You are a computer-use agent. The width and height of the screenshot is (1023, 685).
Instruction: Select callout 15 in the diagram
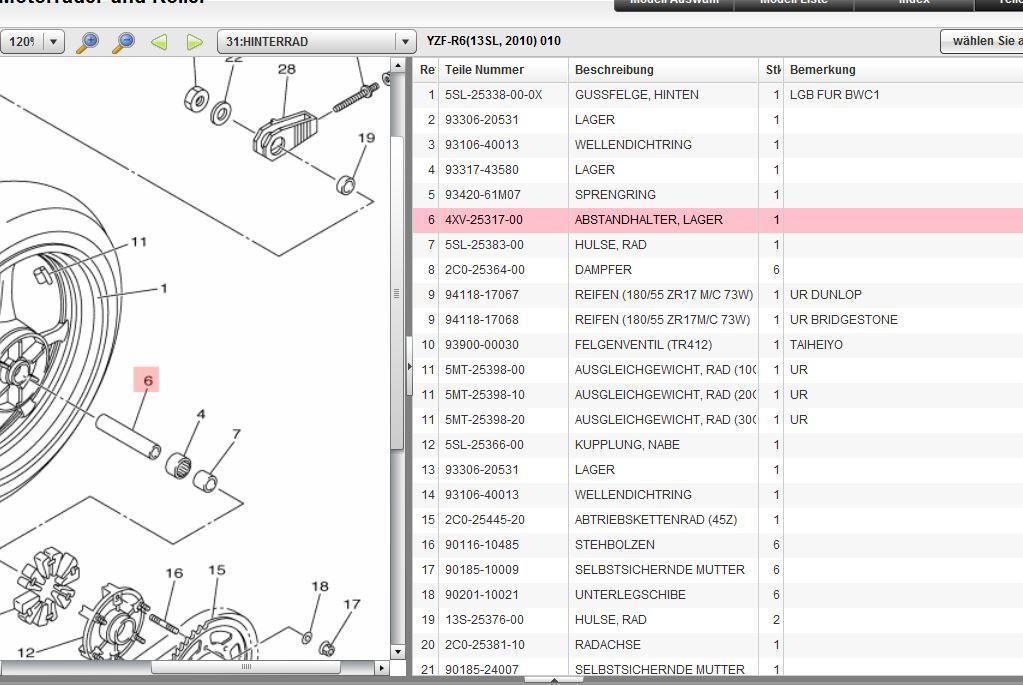217,570
